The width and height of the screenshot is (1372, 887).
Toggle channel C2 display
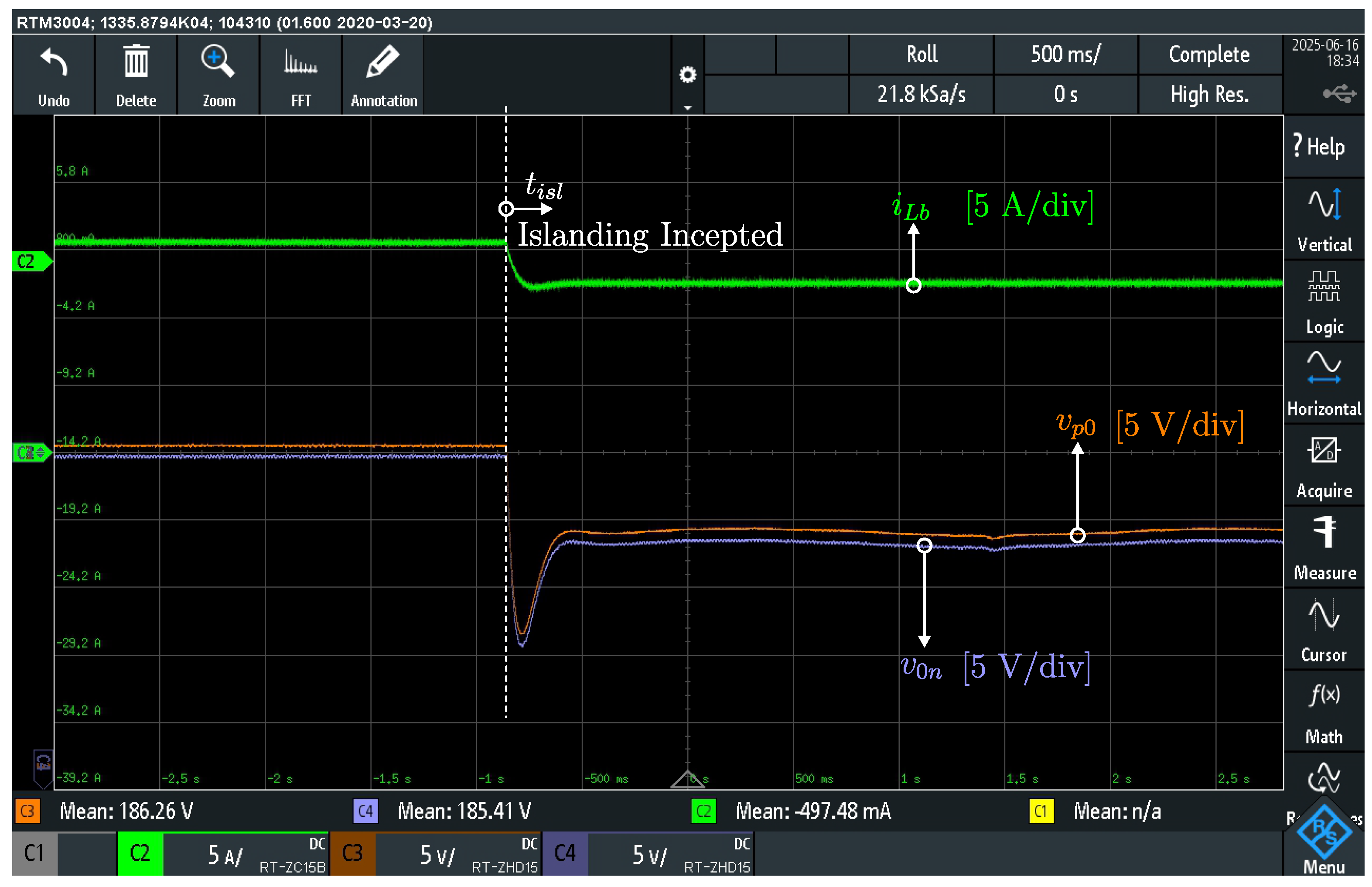point(140,853)
